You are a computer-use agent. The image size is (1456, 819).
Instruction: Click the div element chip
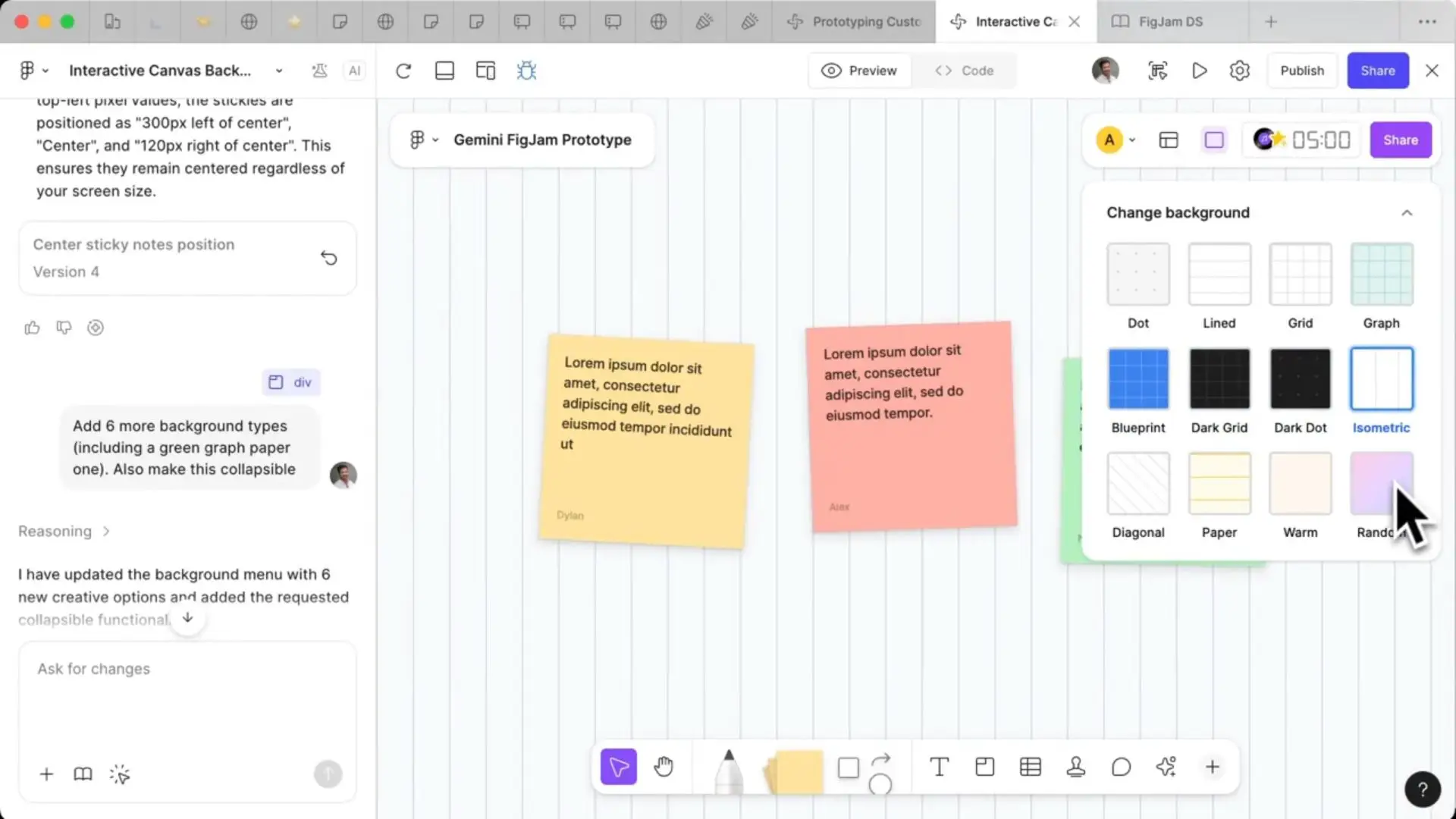[x=291, y=382]
